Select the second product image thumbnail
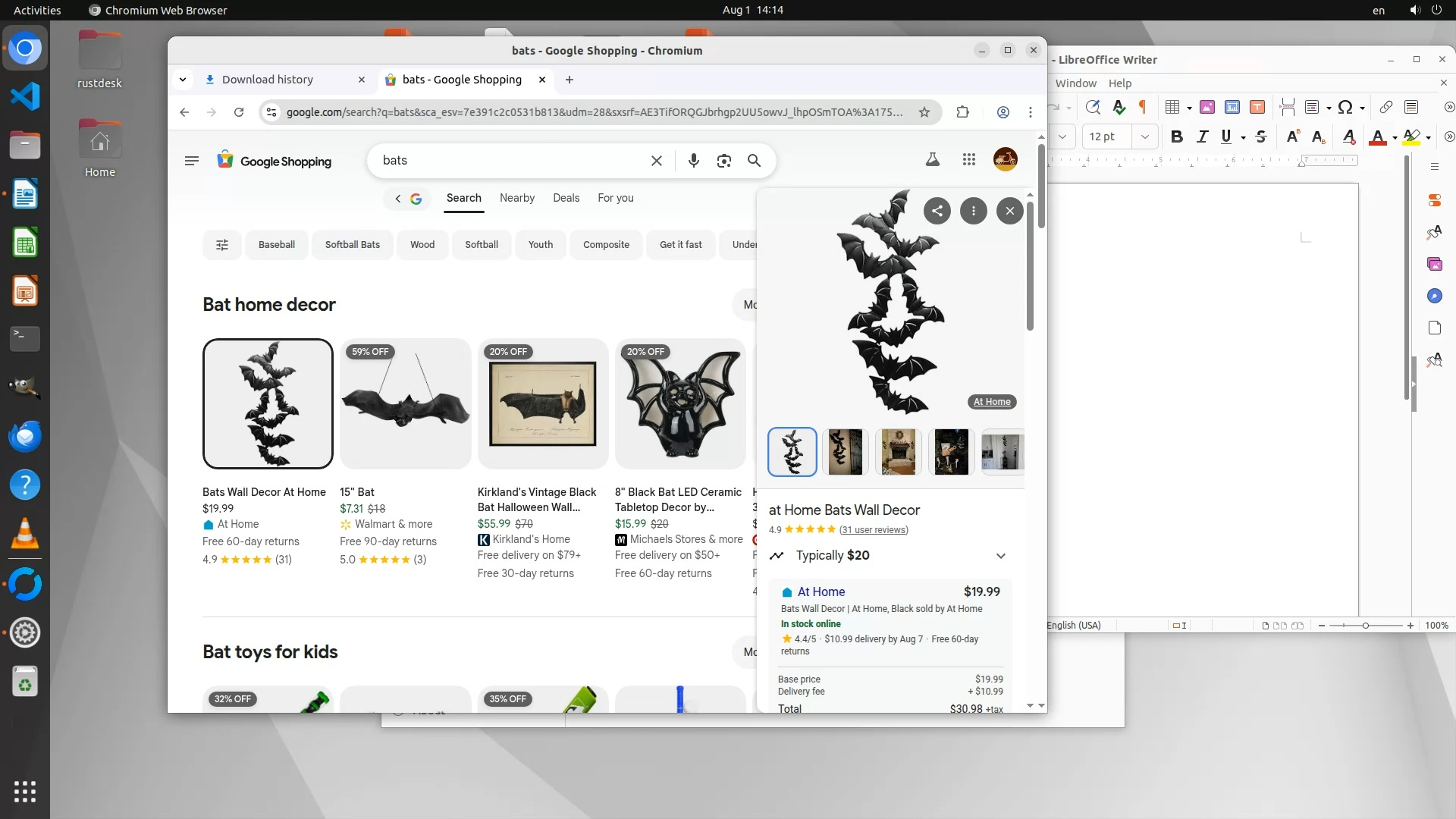The height and width of the screenshot is (819, 1456). pos(845,452)
